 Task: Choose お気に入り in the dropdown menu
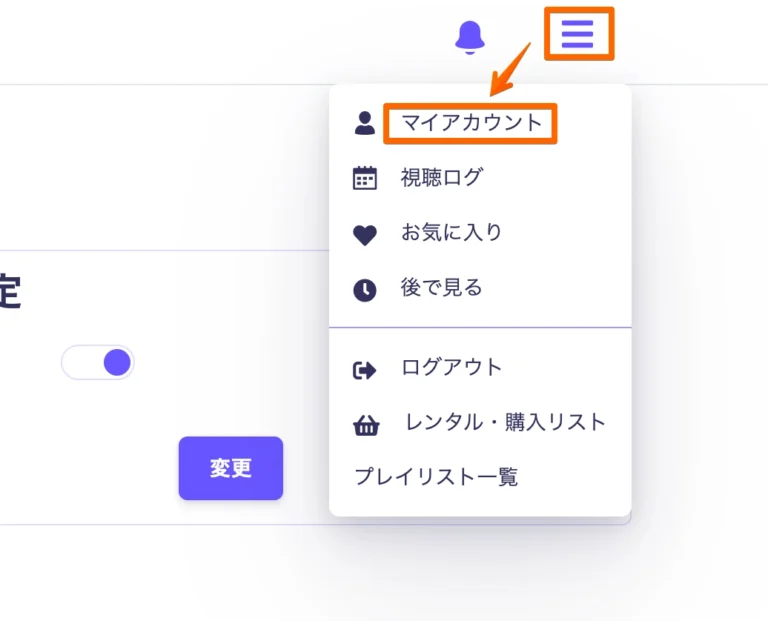pos(452,233)
